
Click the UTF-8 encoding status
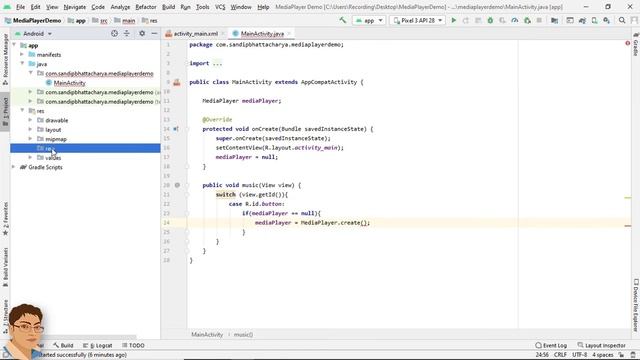[x=579, y=355]
